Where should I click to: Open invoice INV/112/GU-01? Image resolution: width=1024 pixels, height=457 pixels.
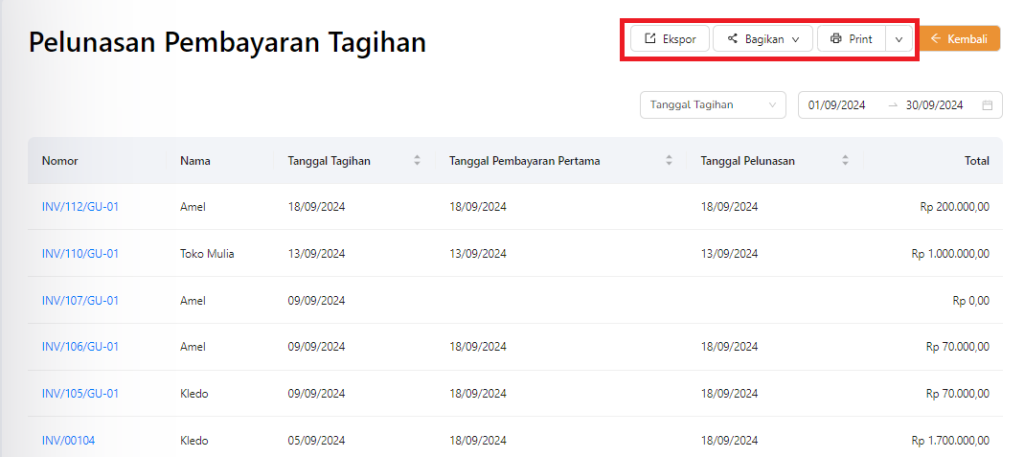[80, 207]
